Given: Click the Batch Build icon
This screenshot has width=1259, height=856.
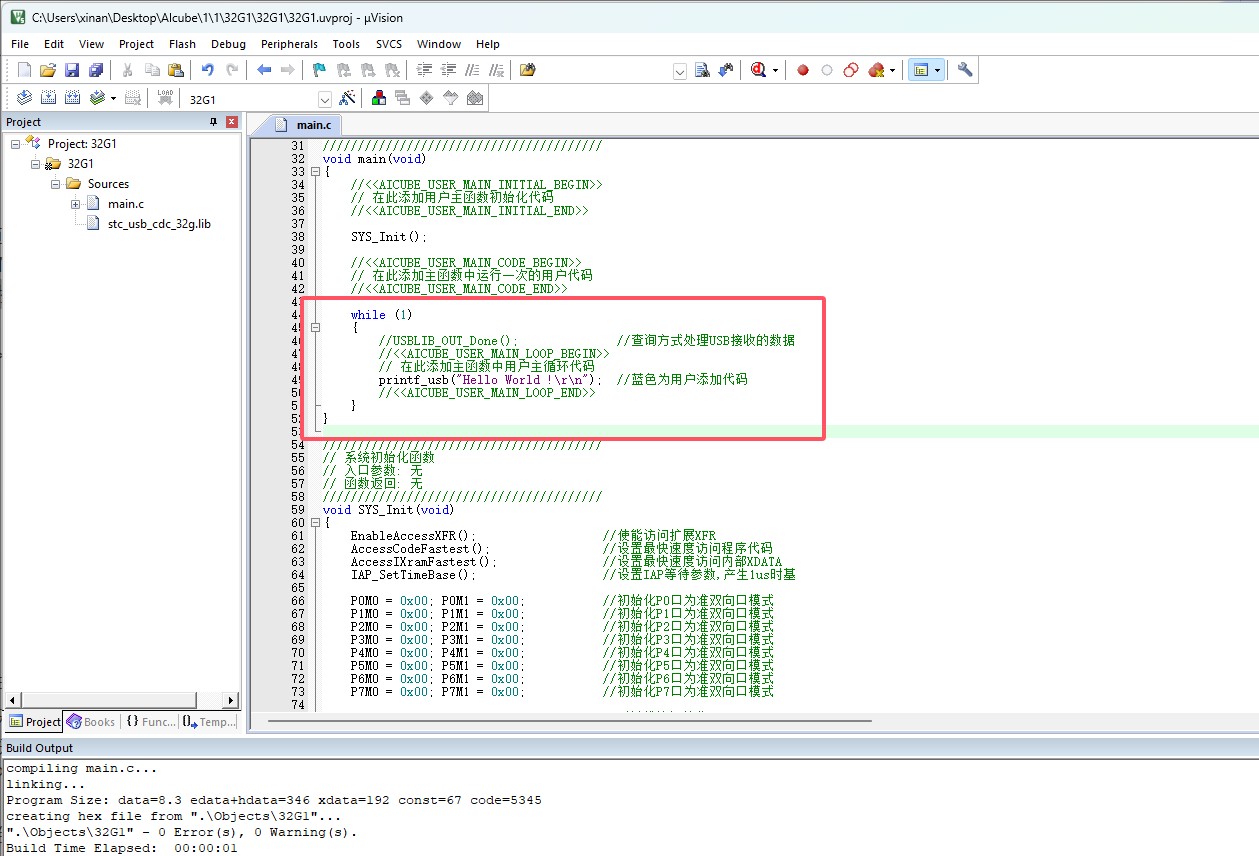Looking at the screenshot, I should click(97, 98).
